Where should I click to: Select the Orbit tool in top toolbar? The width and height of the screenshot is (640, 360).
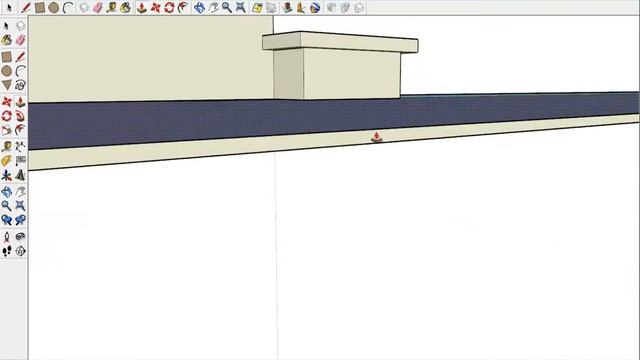coord(199,7)
